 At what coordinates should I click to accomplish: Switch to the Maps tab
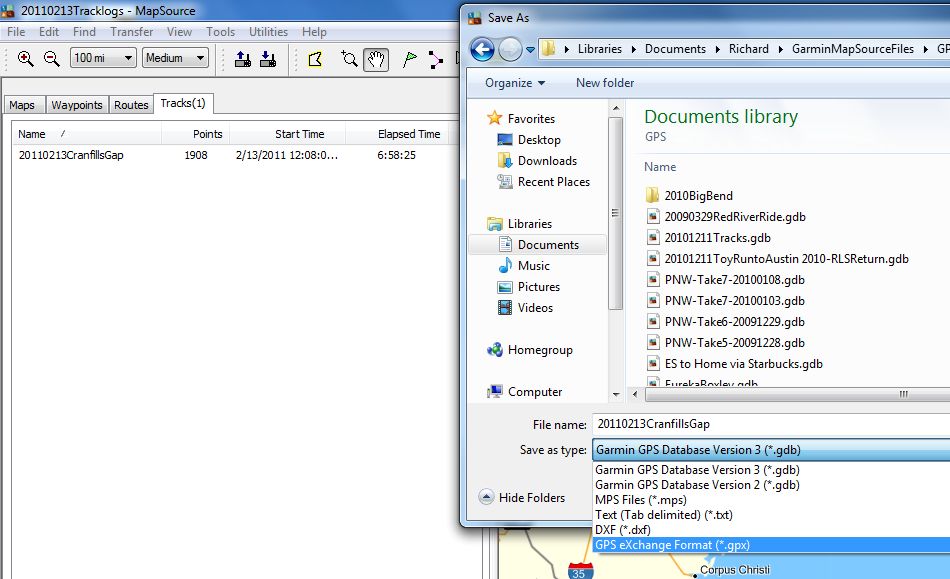click(x=22, y=105)
